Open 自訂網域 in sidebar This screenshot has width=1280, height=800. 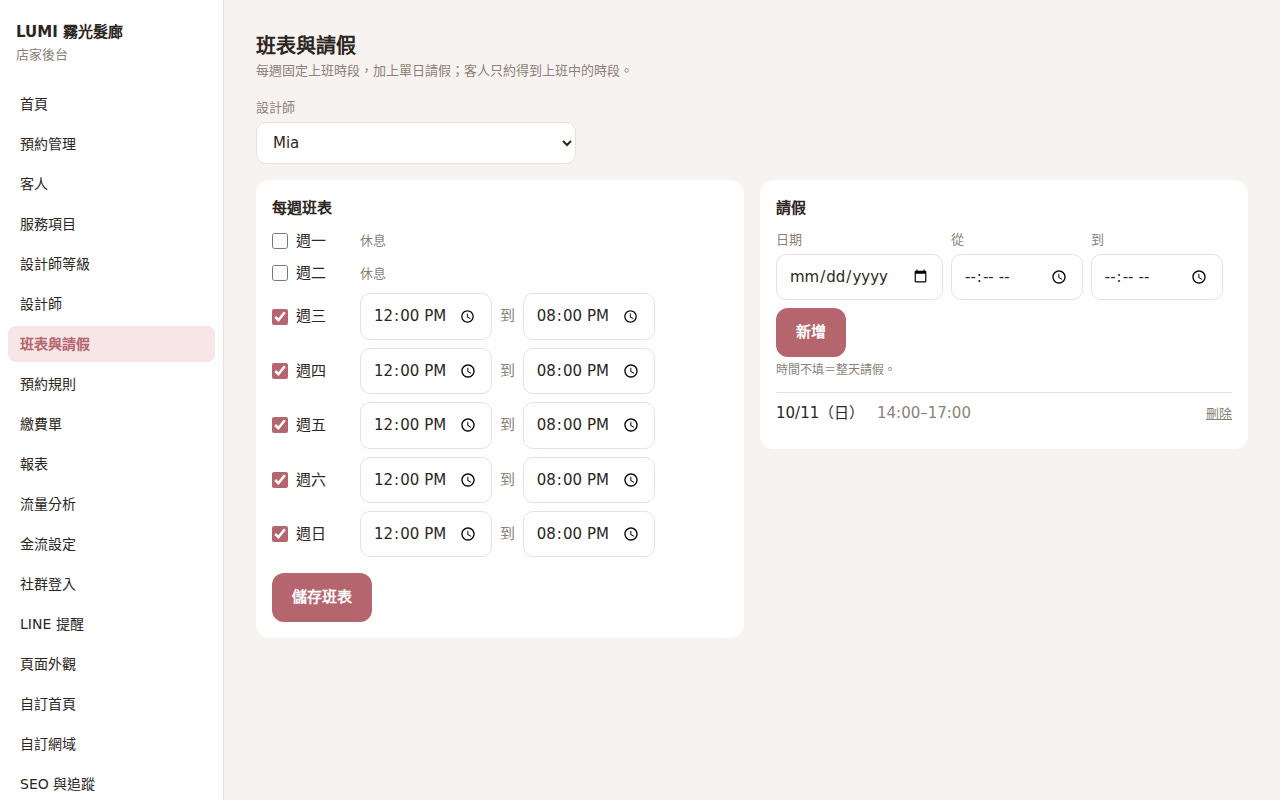(x=111, y=744)
